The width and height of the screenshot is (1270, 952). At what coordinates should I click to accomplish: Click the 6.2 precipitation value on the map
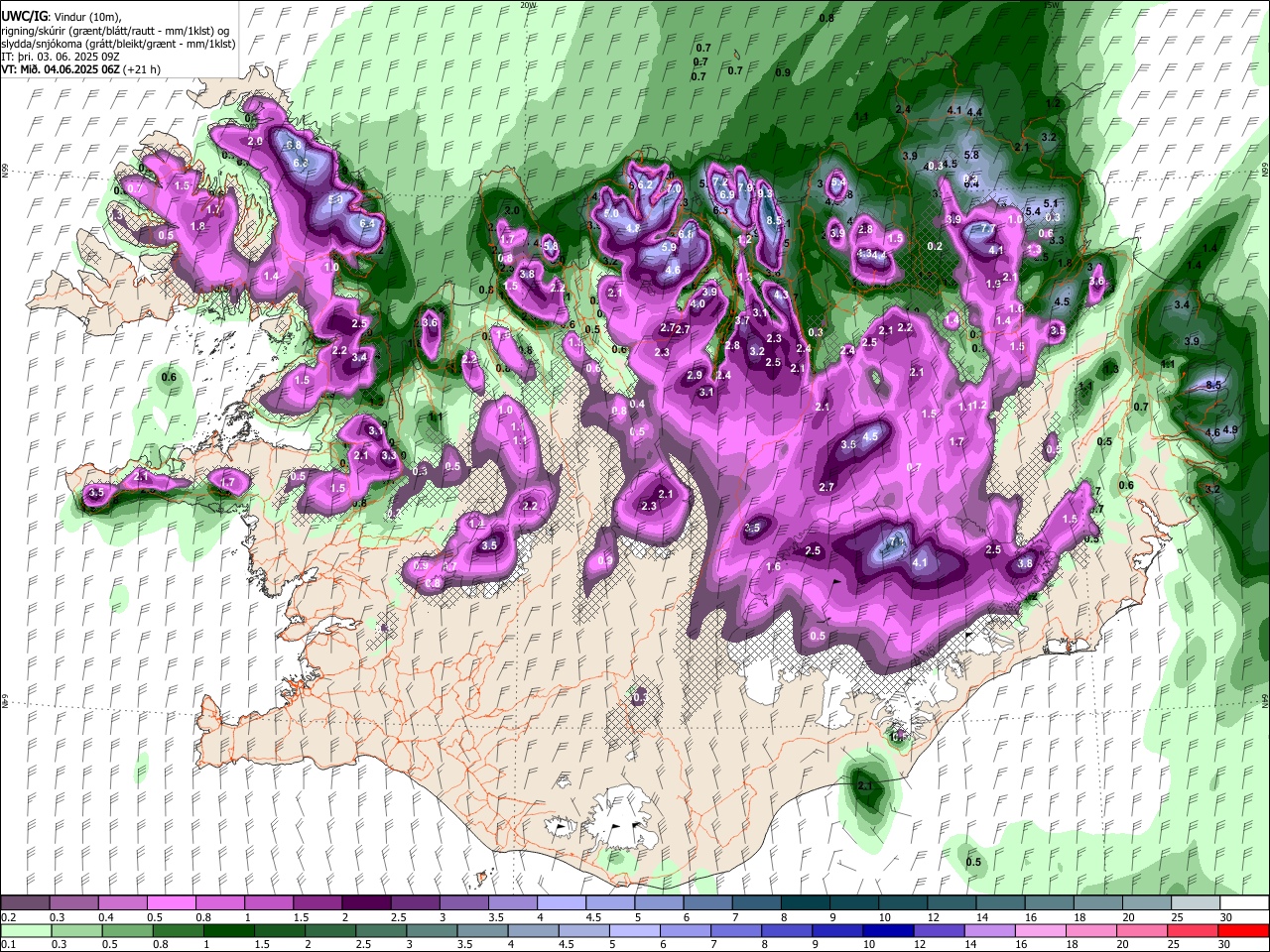point(645,184)
